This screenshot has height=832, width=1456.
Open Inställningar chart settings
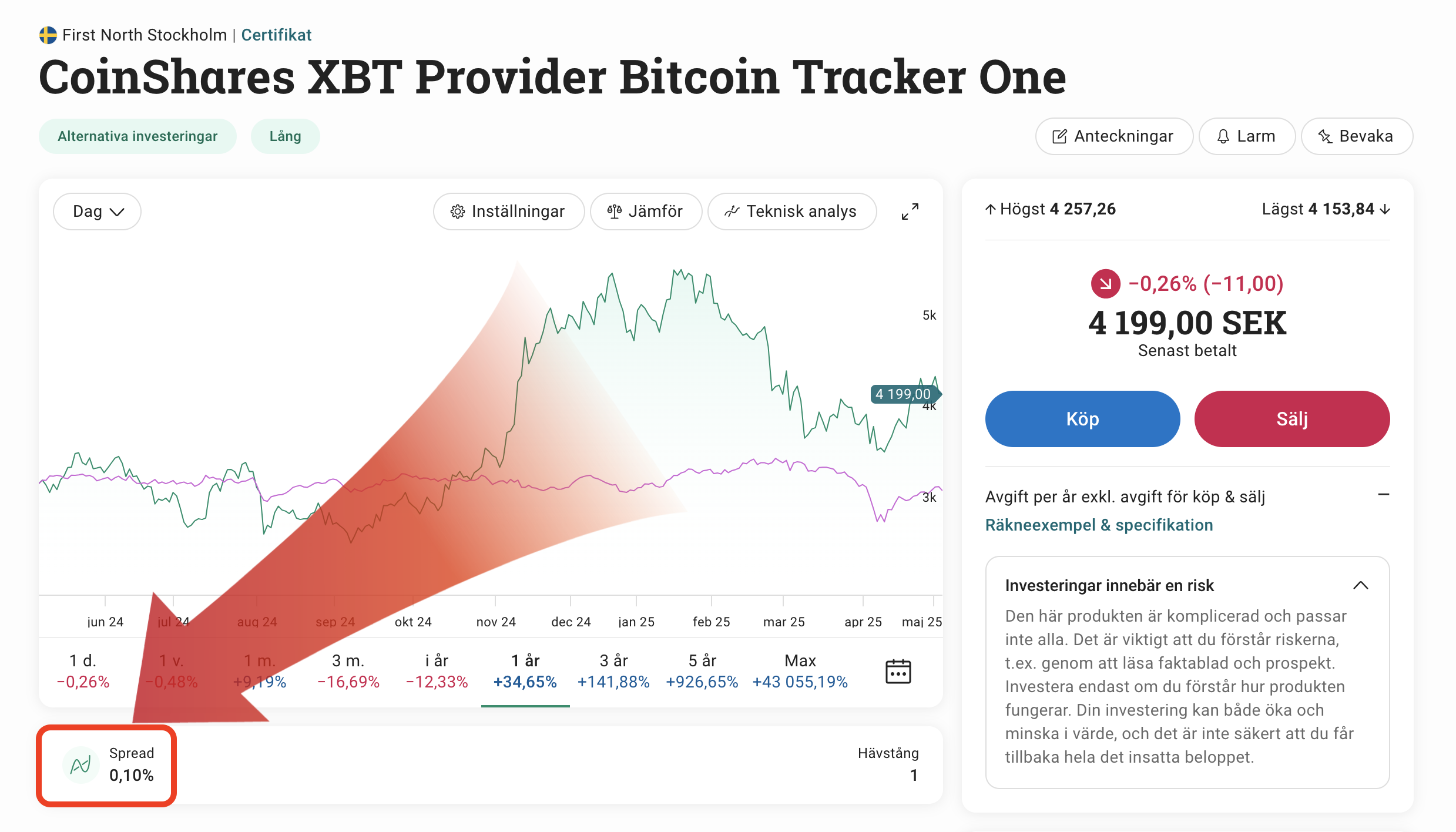tap(508, 212)
